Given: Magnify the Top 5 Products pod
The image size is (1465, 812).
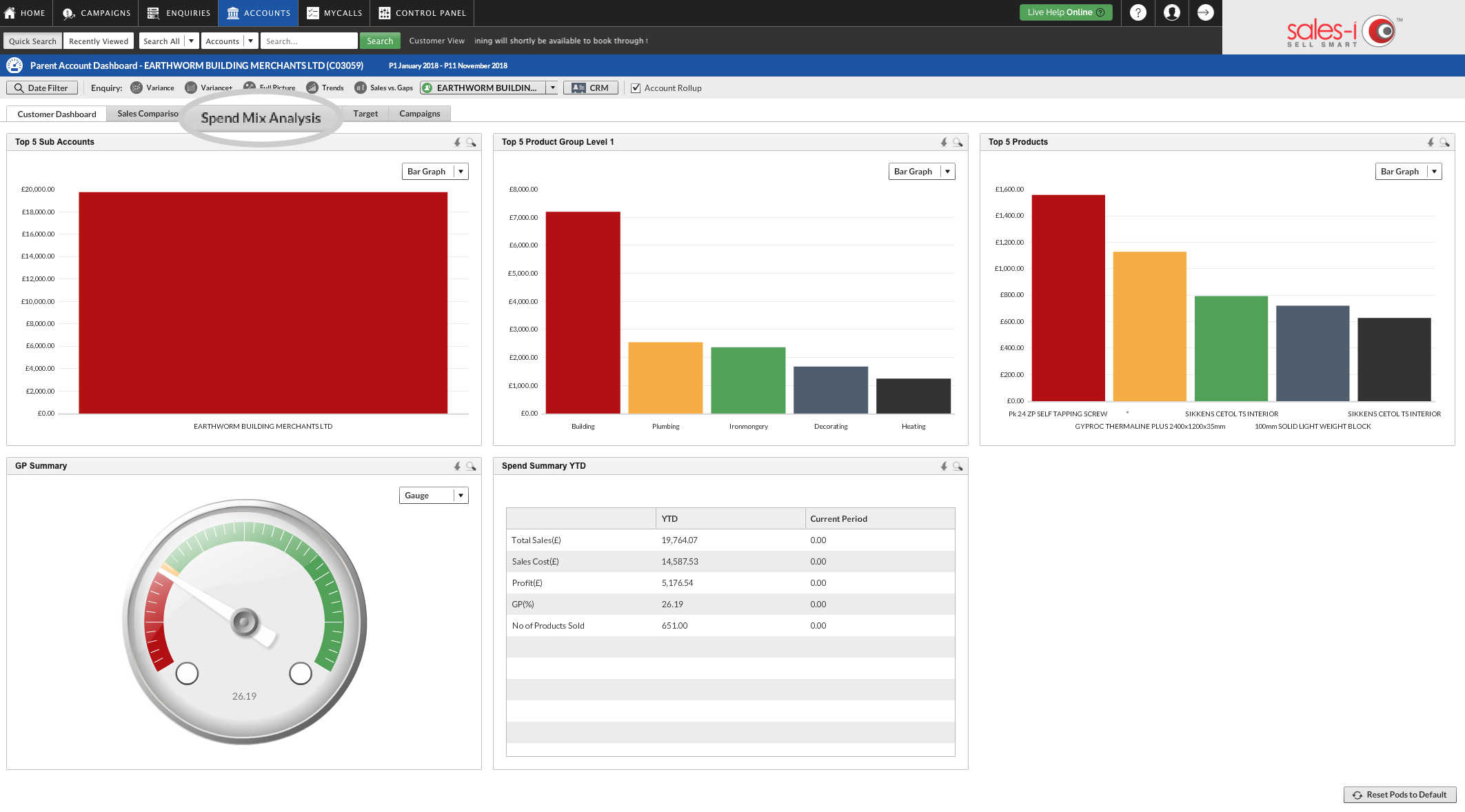Looking at the screenshot, I should (x=1444, y=142).
